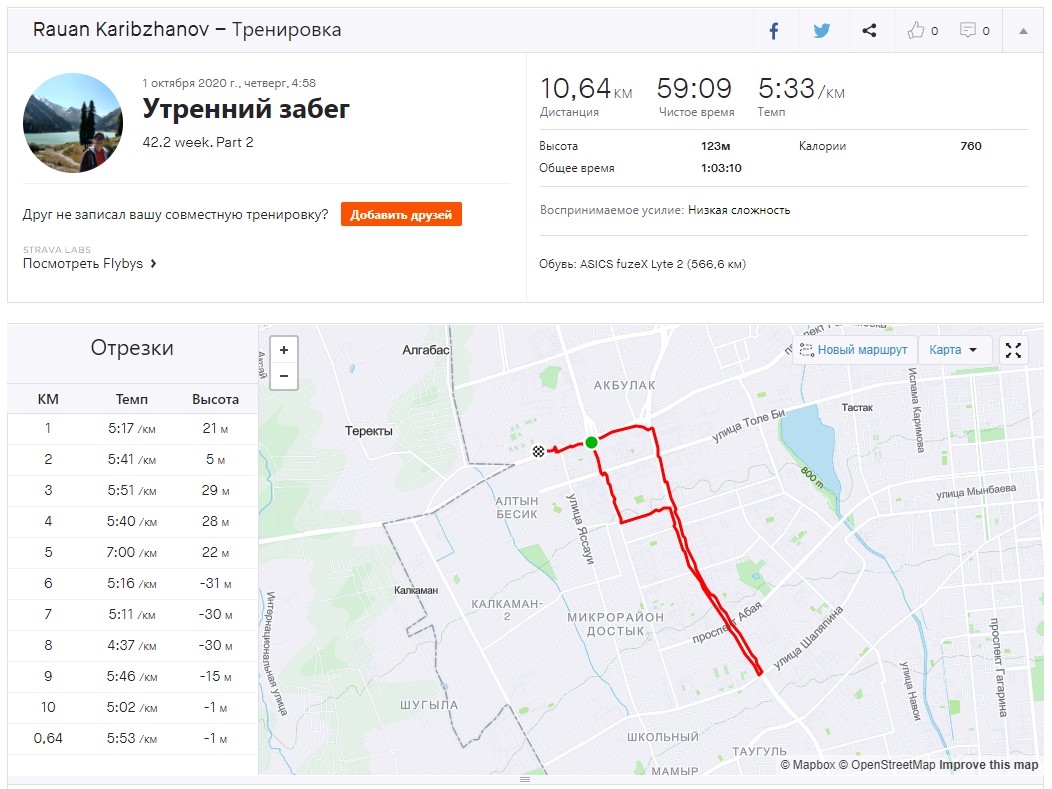Image resolution: width=1052 pixels, height=789 pixels.
Task: Open the share options icon
Action: coord(869,31)
